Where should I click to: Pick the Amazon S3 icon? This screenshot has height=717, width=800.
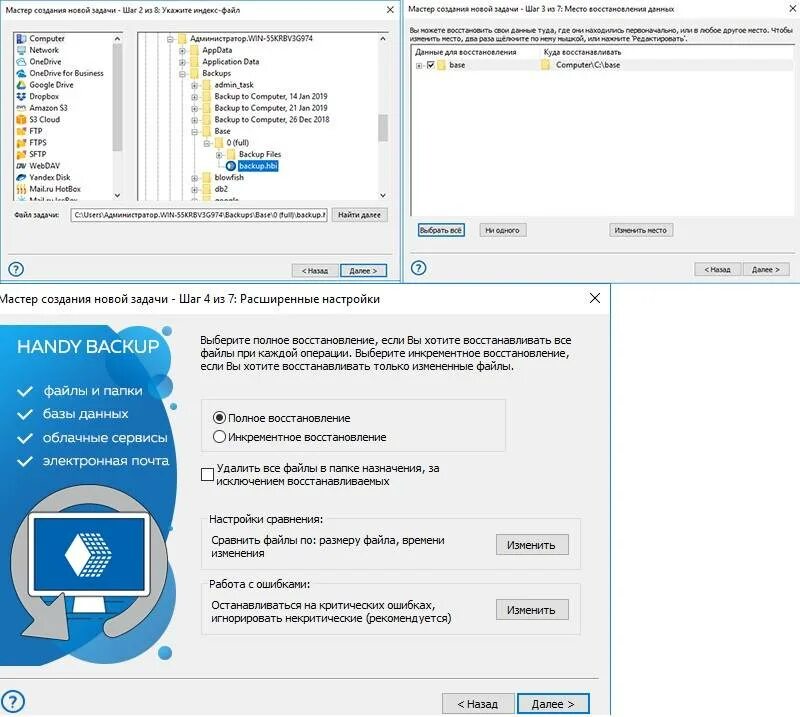[21, 108]
